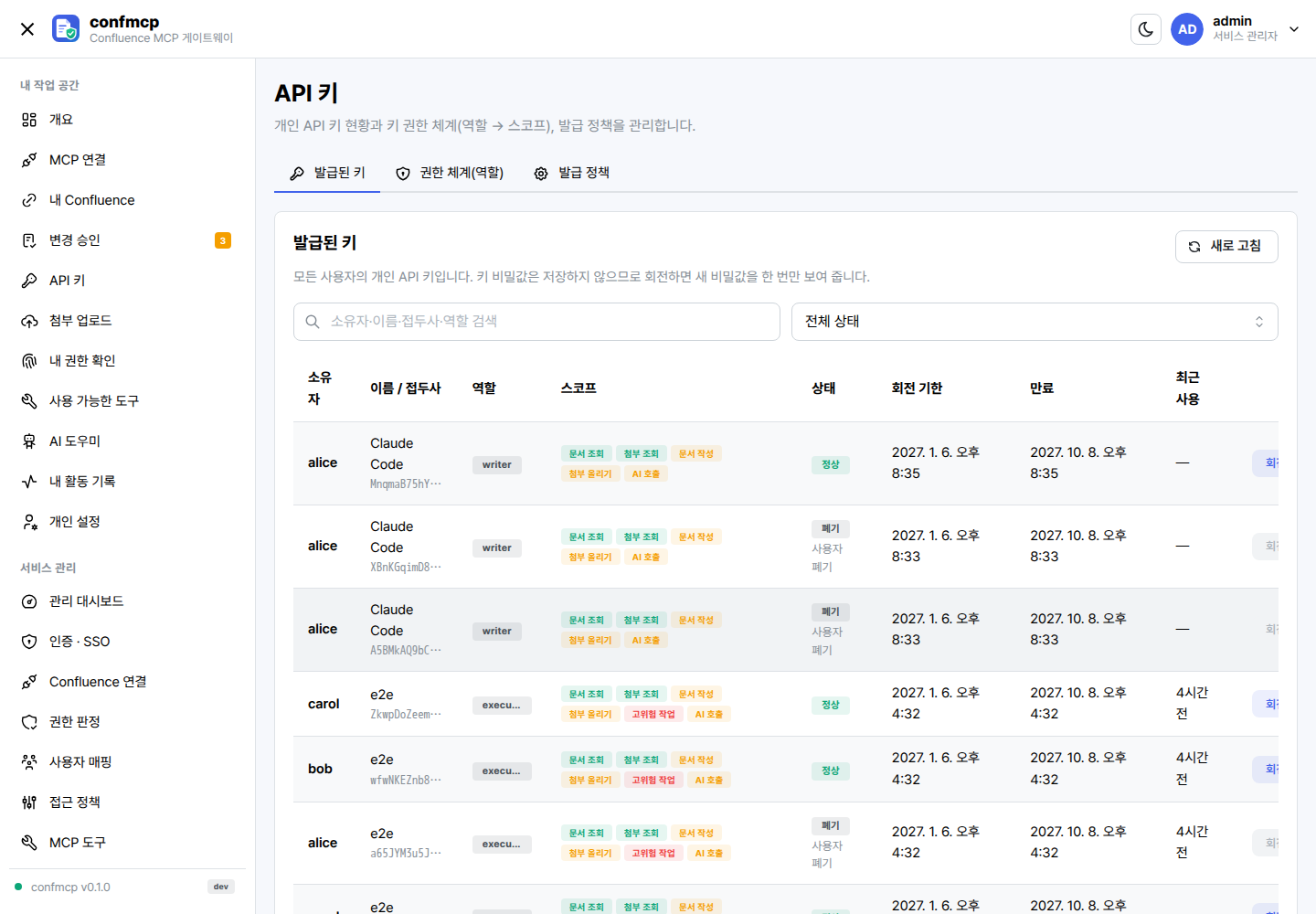This screenshot has width=1316, height=914.
Task: Open the 내 Confluence link icon
Action: tap(29, 200)
